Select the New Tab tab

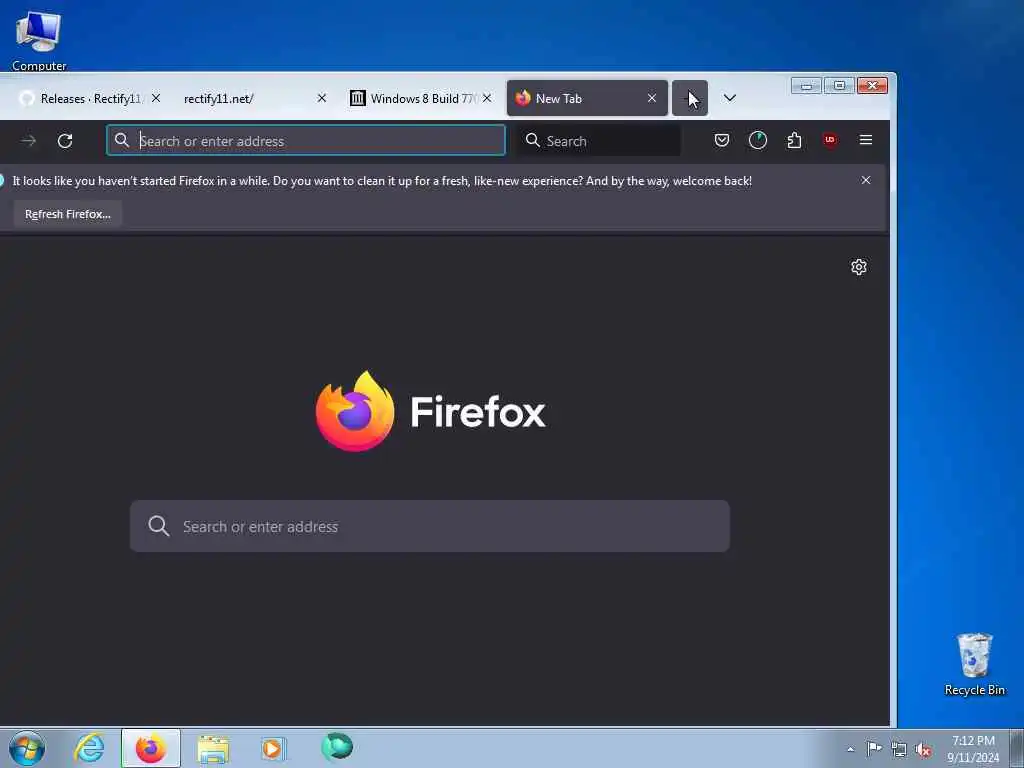tap(586, 99)
